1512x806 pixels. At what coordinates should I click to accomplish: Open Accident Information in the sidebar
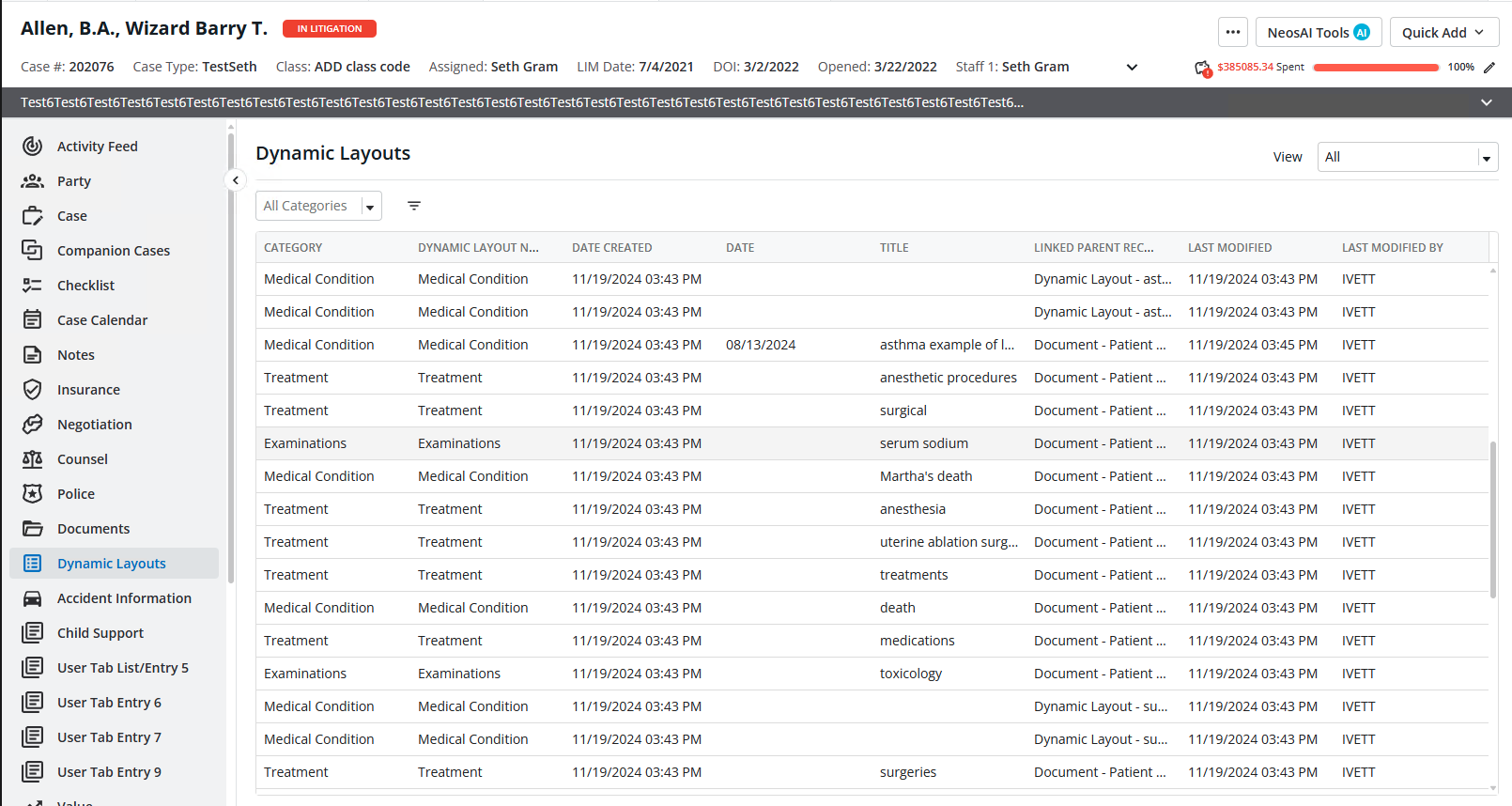click(124, 597)
